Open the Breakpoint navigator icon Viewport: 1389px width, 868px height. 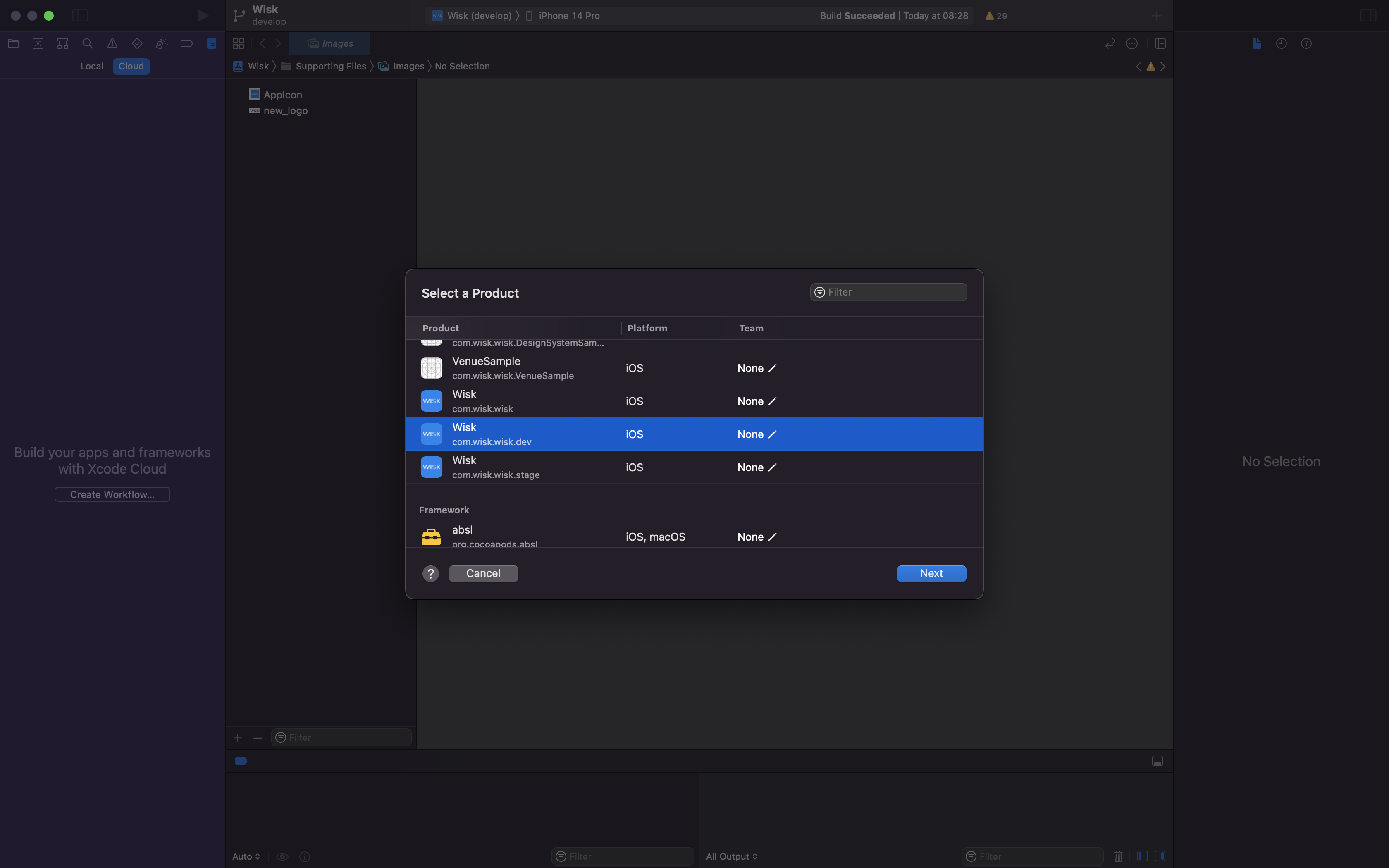click(186, 43)
